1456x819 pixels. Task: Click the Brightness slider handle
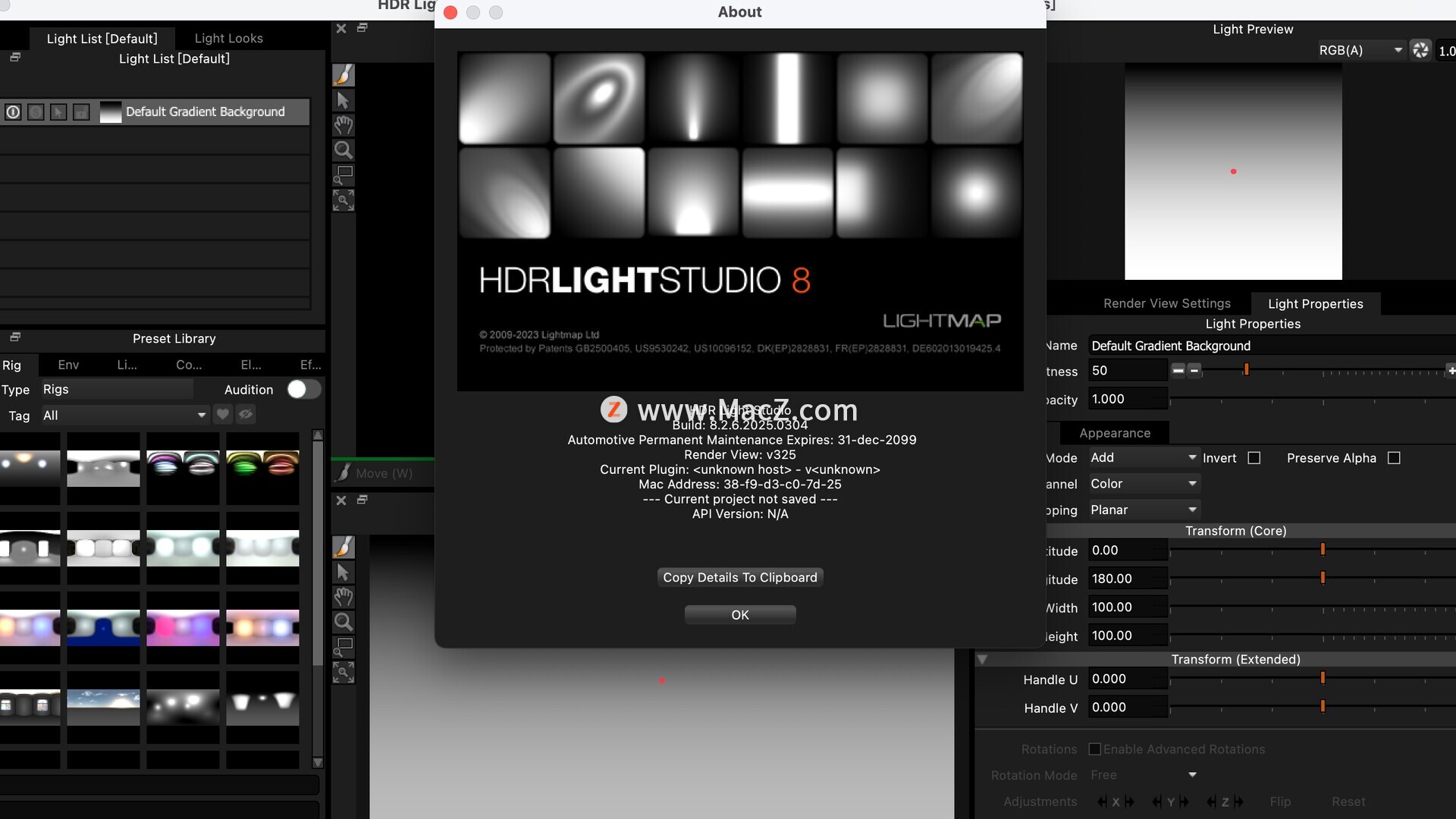[1246, 369]
